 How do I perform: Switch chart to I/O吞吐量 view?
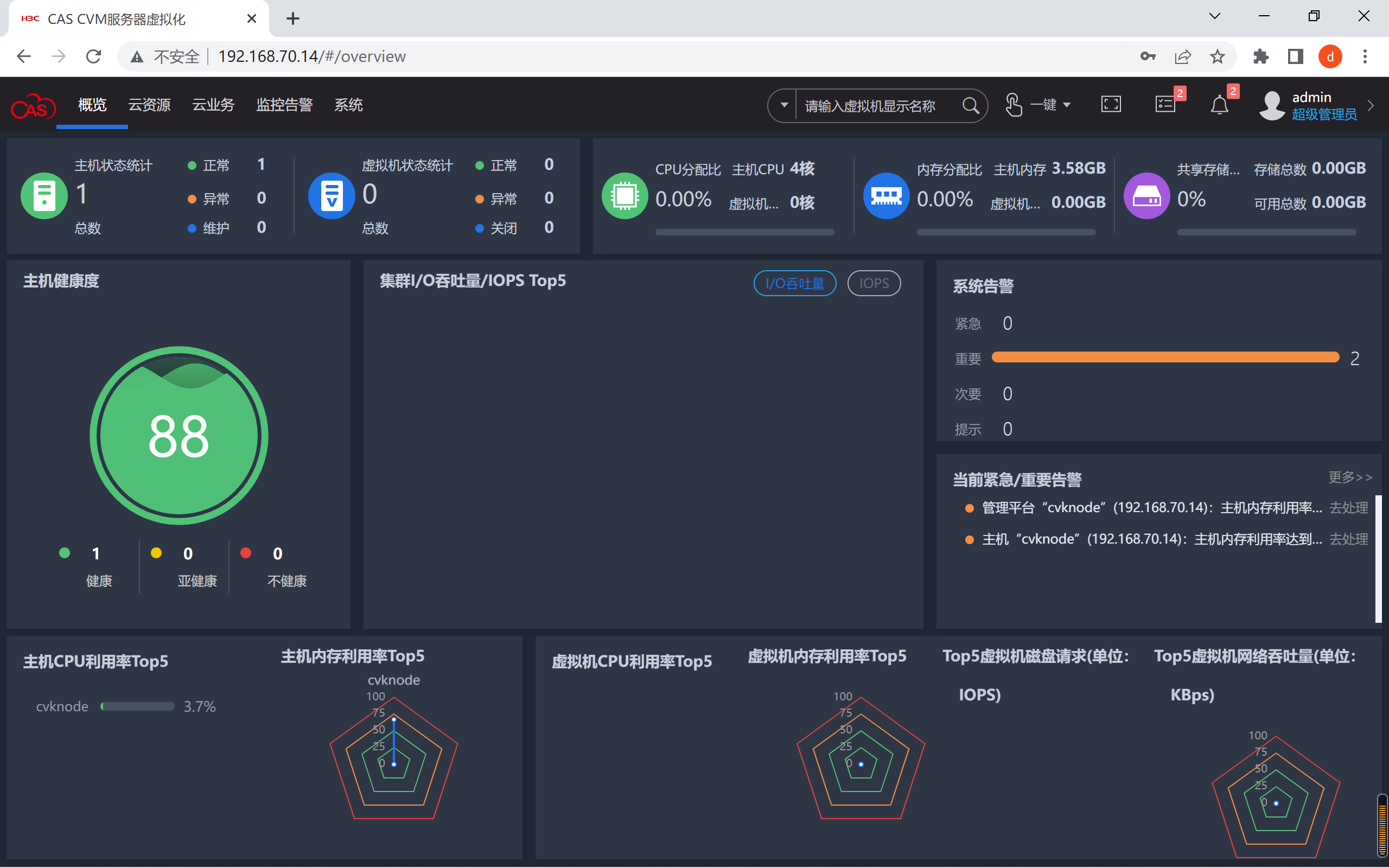794,284
